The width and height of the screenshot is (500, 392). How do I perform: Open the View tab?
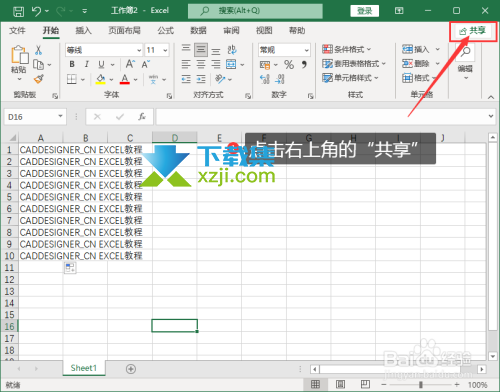[264, 31]
